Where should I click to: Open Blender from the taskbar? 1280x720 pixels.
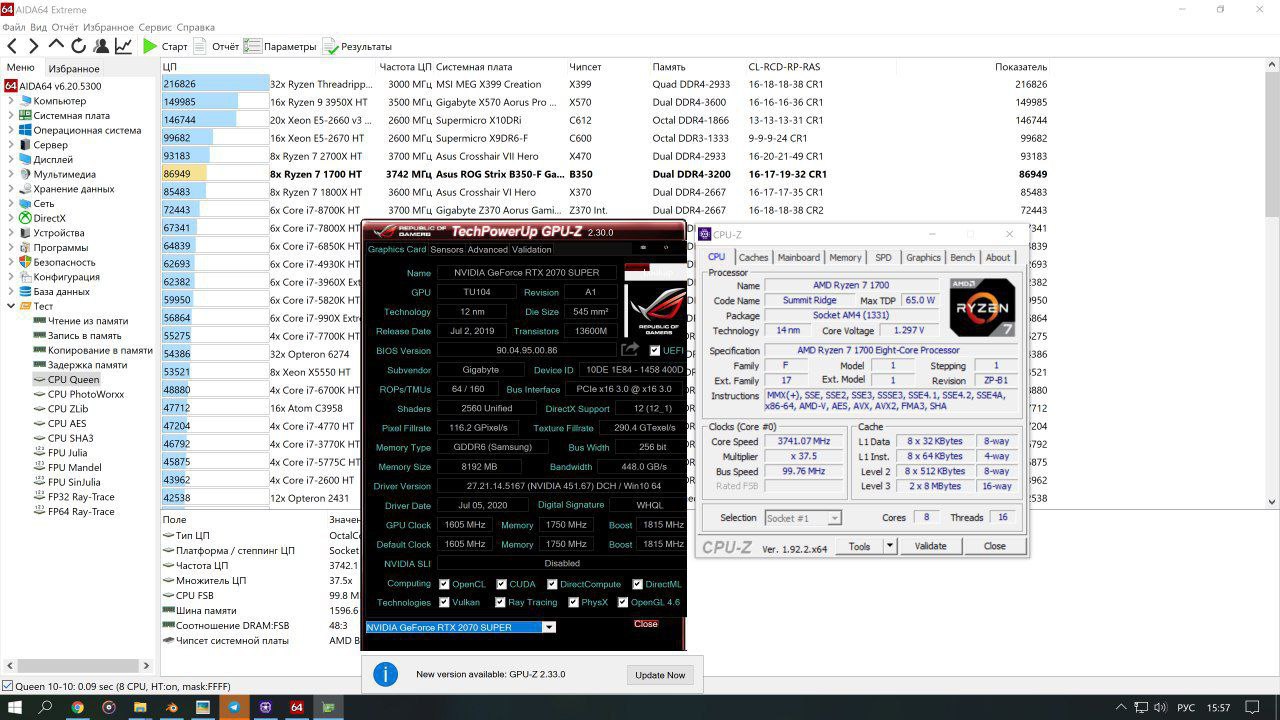172,707
